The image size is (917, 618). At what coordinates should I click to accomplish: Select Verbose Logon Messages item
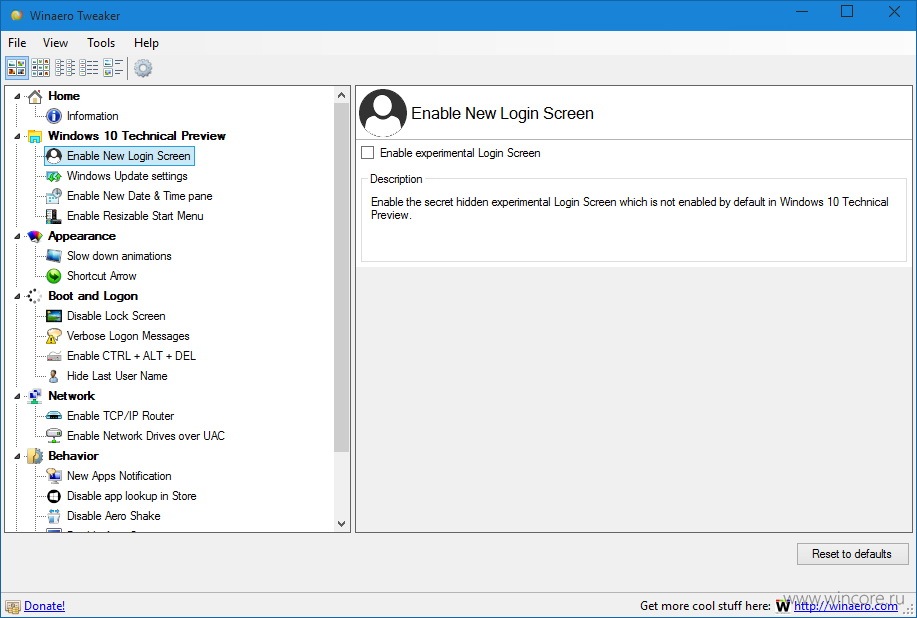[x=128, y=336]
